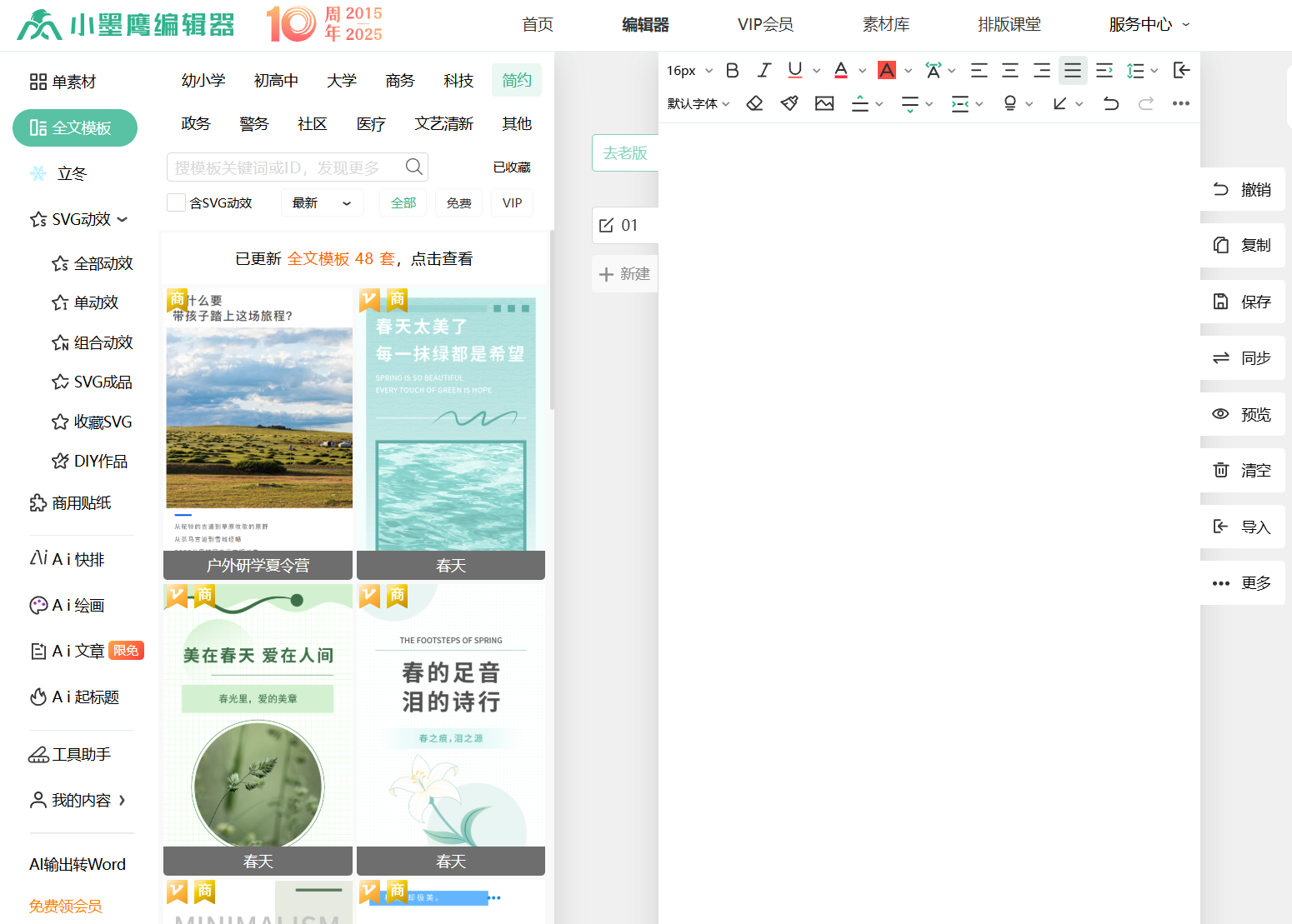Open the 默认字体 font family dropdown
Viewport: 1292px width, 924px height.
click(699, 103)
